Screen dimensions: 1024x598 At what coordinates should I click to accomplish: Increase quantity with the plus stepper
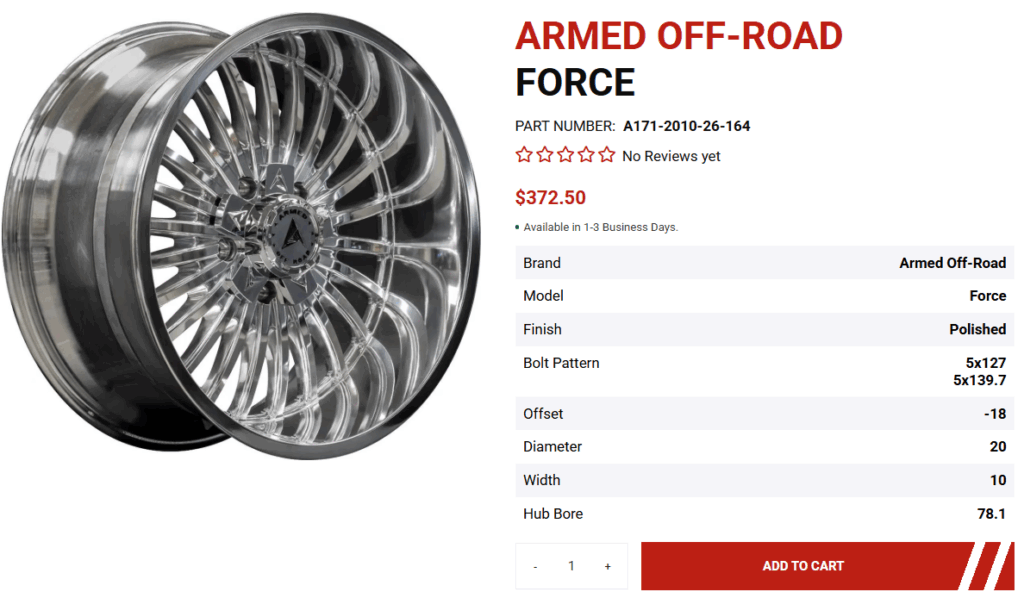[x=607, y=565]
